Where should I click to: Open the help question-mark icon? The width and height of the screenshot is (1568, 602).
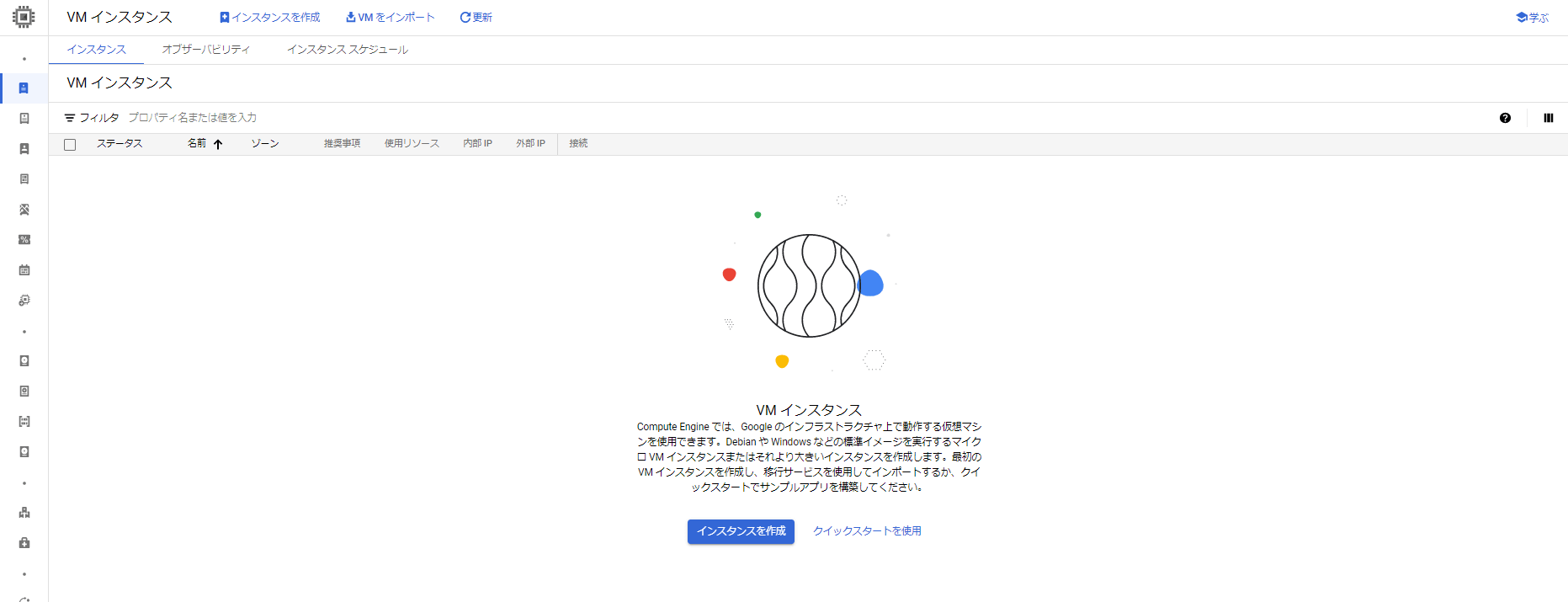coord(1505,118)
